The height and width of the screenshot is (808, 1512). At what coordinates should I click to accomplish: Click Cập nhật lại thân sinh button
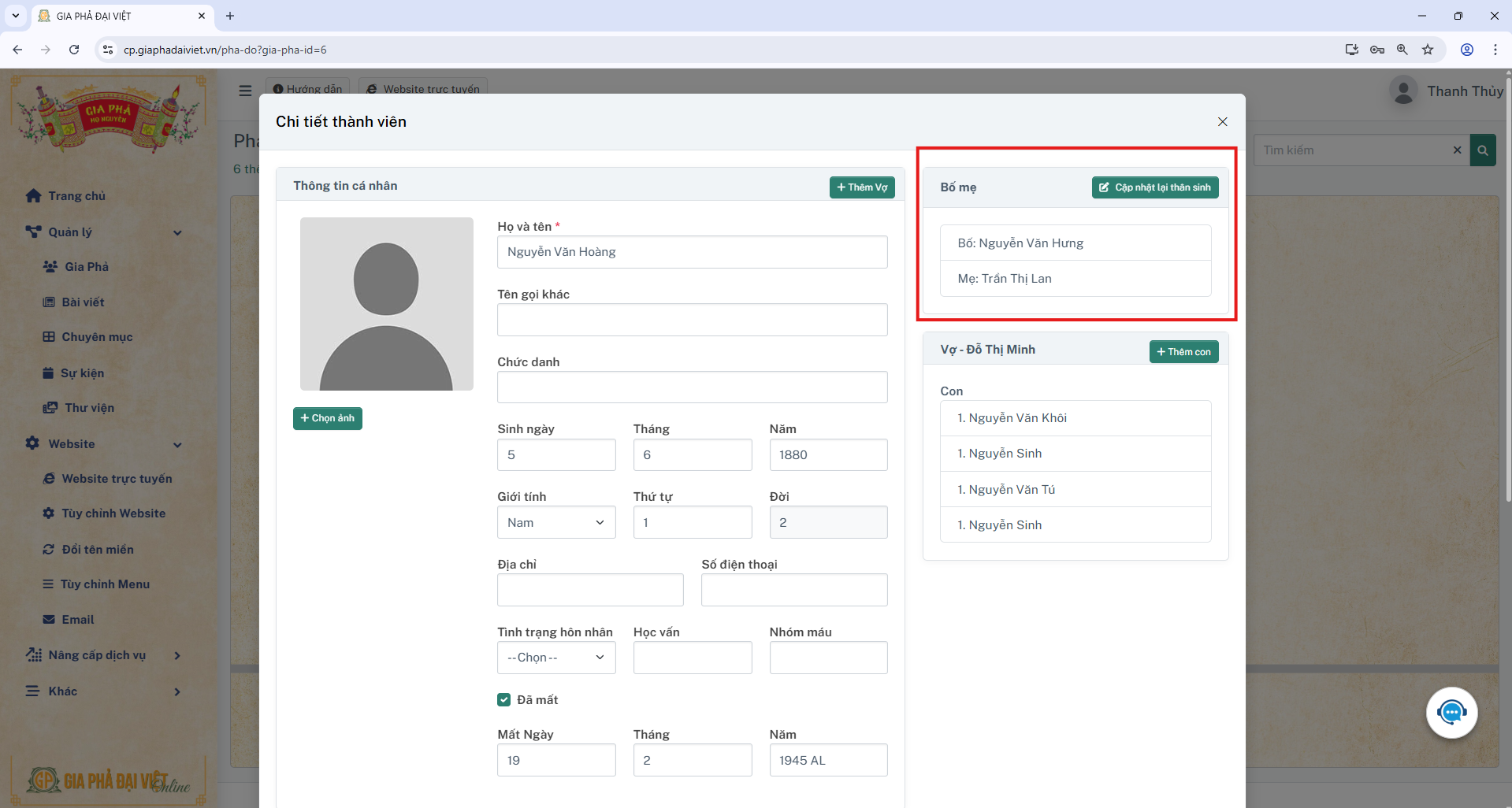pos(1154,187)
